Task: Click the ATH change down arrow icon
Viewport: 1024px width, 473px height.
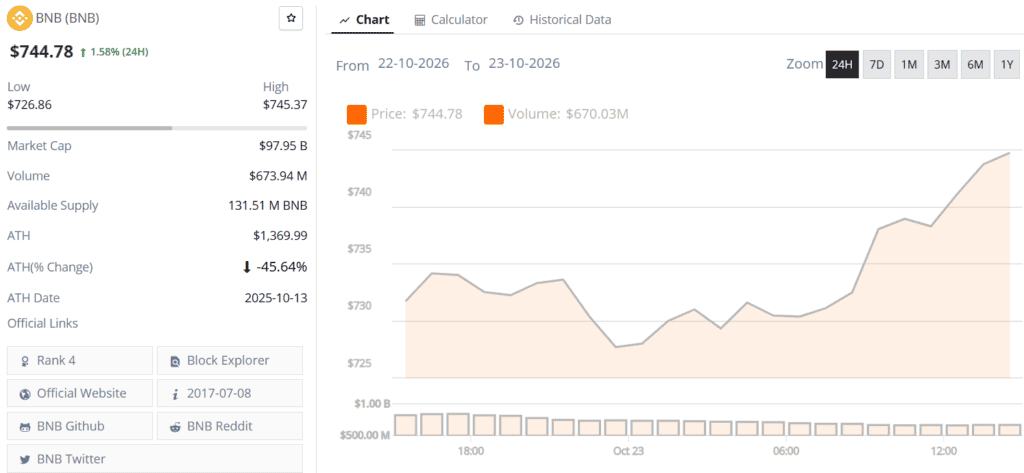Action: 248,267
